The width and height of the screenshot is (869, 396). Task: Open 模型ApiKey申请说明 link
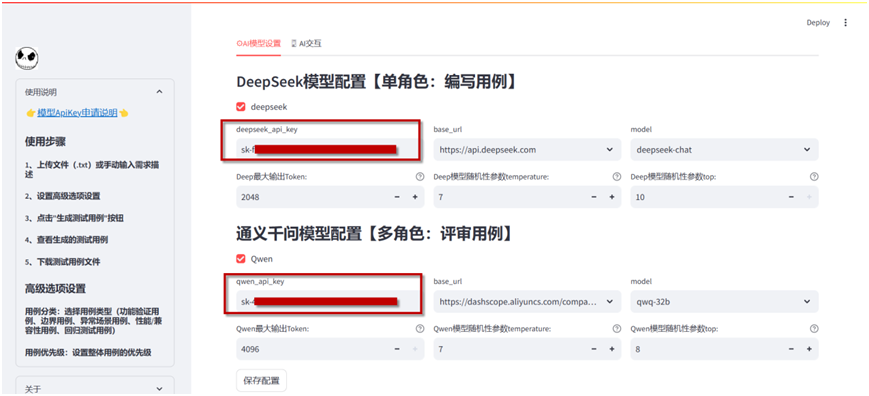pos(77,113)
